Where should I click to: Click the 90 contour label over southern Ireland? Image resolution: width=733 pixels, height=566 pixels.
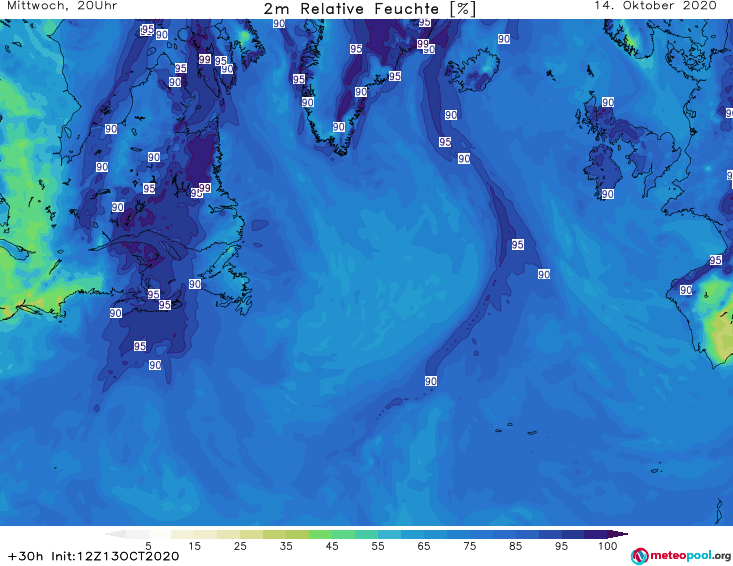pyautogui.click(x=607, y=194)
